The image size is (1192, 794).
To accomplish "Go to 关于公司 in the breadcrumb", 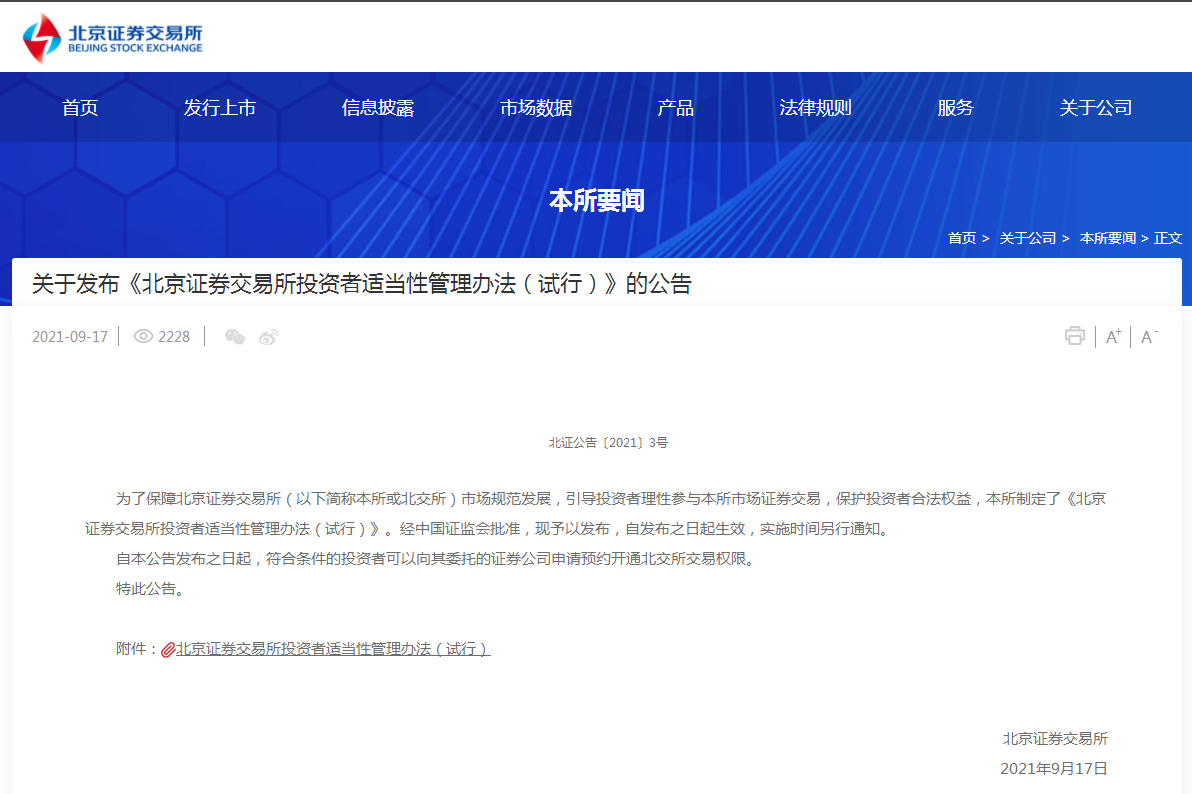I will pos(1028,238).
